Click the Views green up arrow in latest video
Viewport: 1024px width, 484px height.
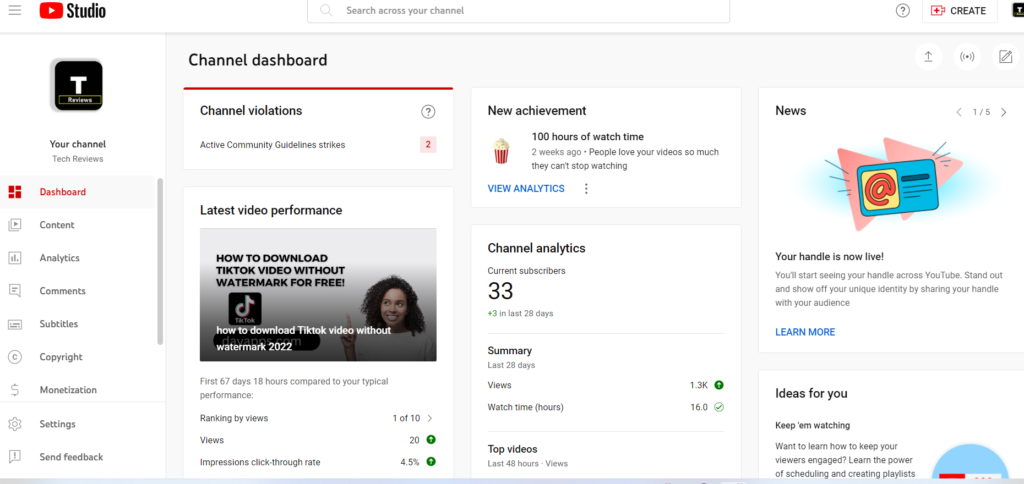coord(431,440)
